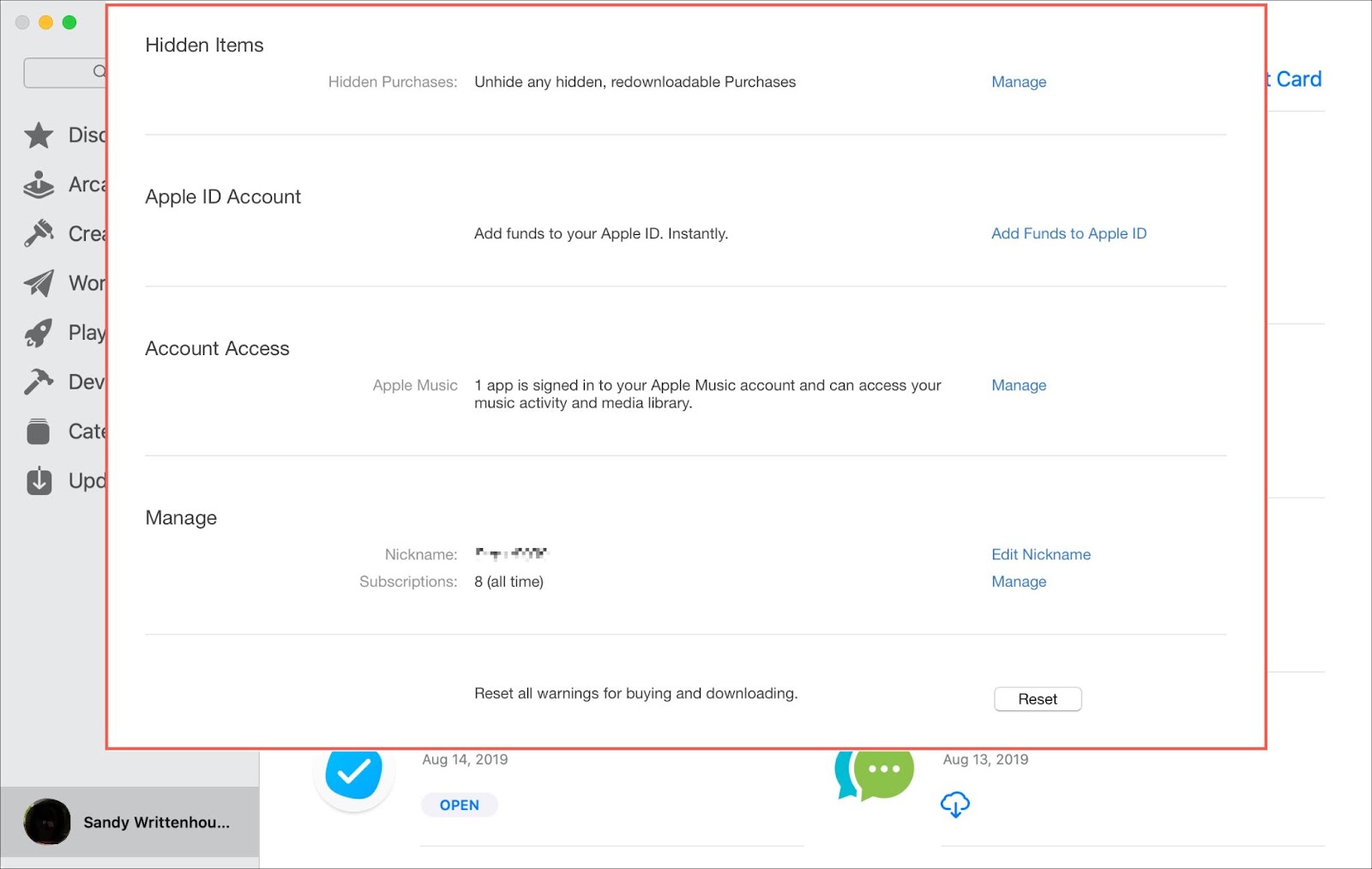Download app using the cloud icon
Image resolution: width=1372 pixels, height=869 pixels.
tap(954, 805)
